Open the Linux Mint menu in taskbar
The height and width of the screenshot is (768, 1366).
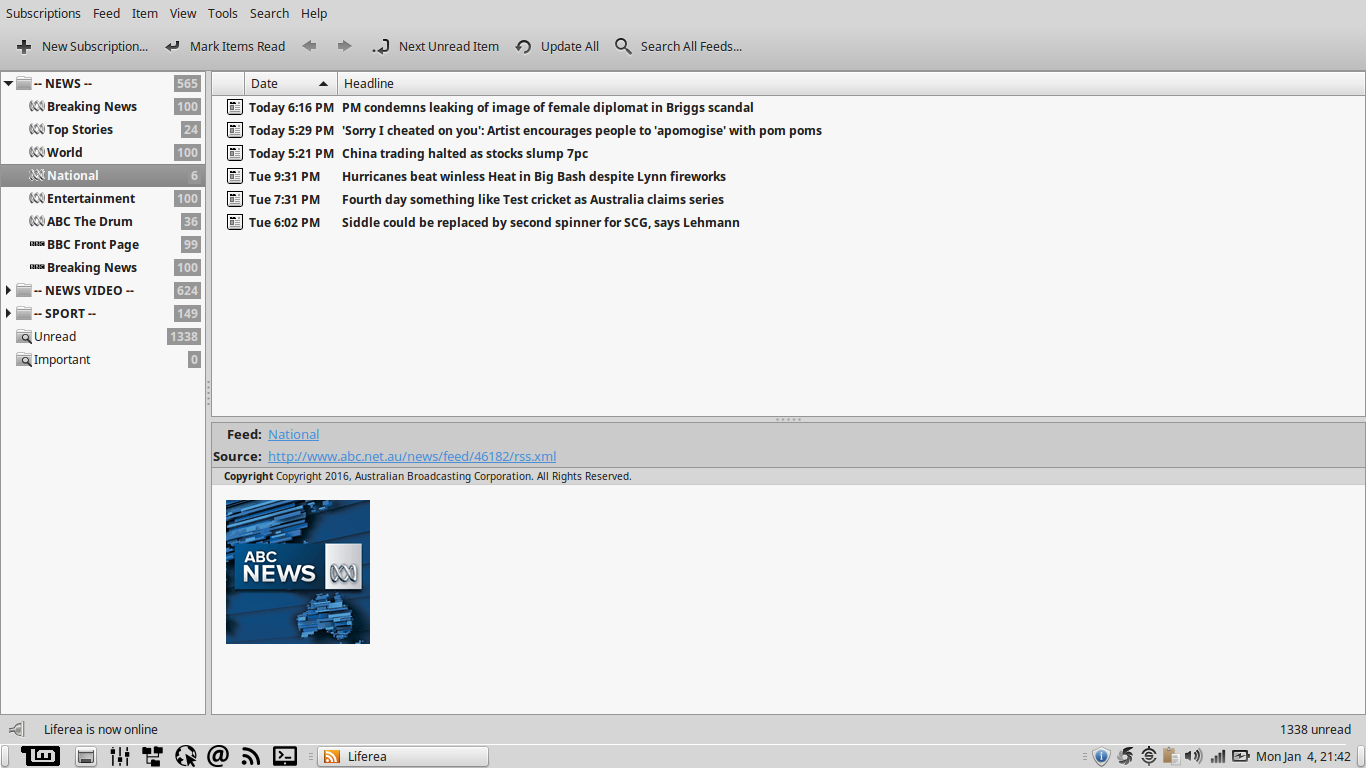[40, 756]
